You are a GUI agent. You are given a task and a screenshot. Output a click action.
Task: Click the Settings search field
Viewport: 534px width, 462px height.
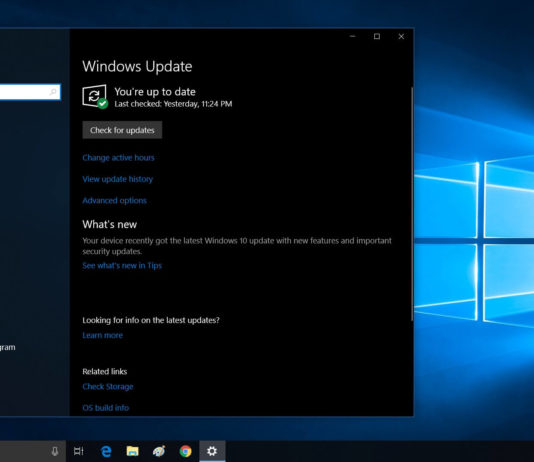[30, 92]
